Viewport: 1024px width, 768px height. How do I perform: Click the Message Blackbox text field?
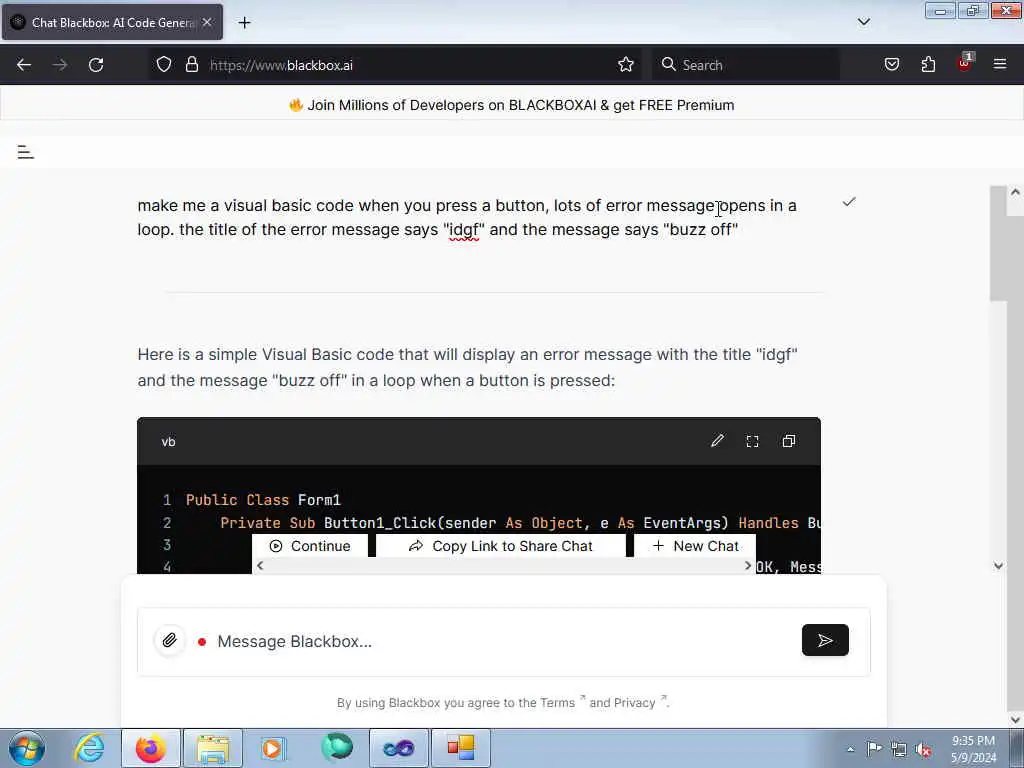(503, 642)
